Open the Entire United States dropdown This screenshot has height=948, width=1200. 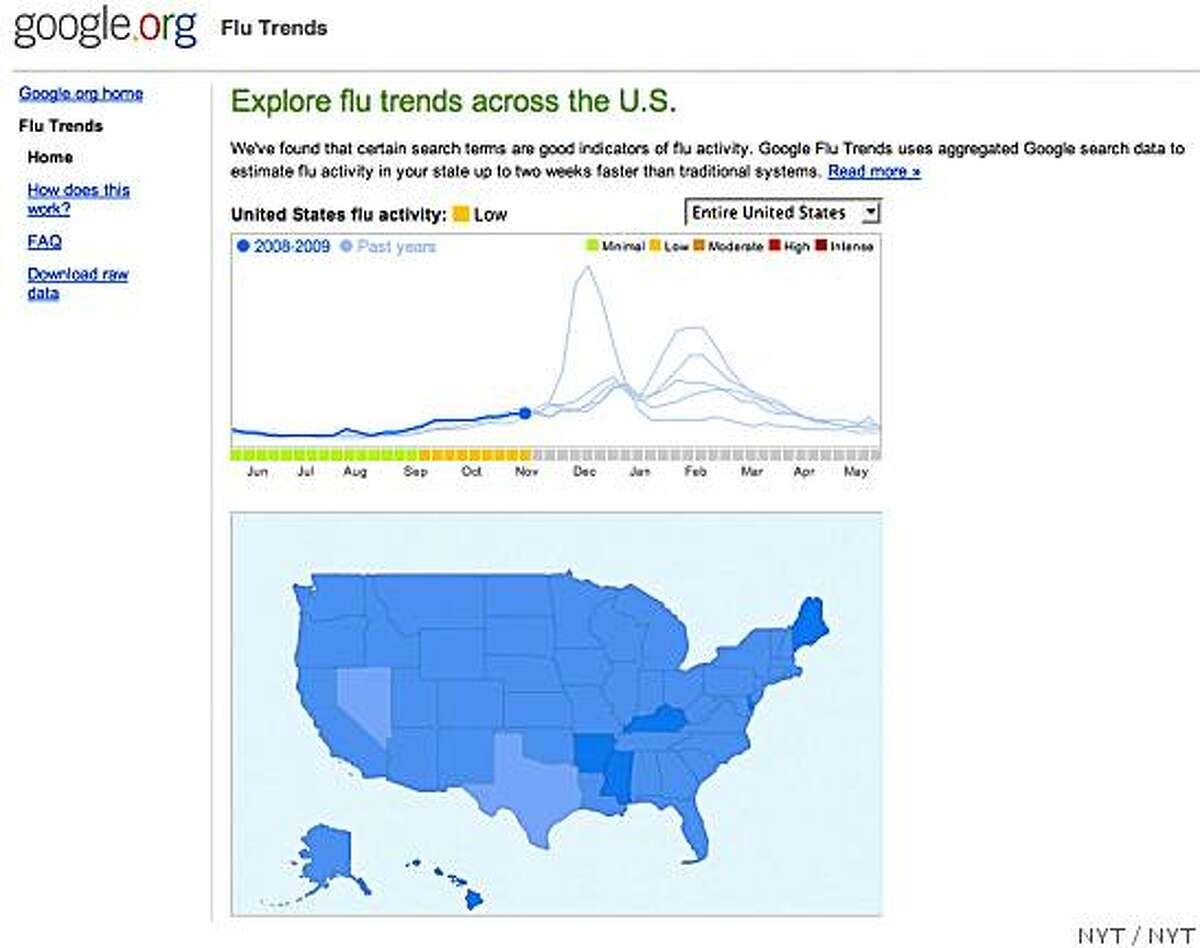(x=783, y=212)
